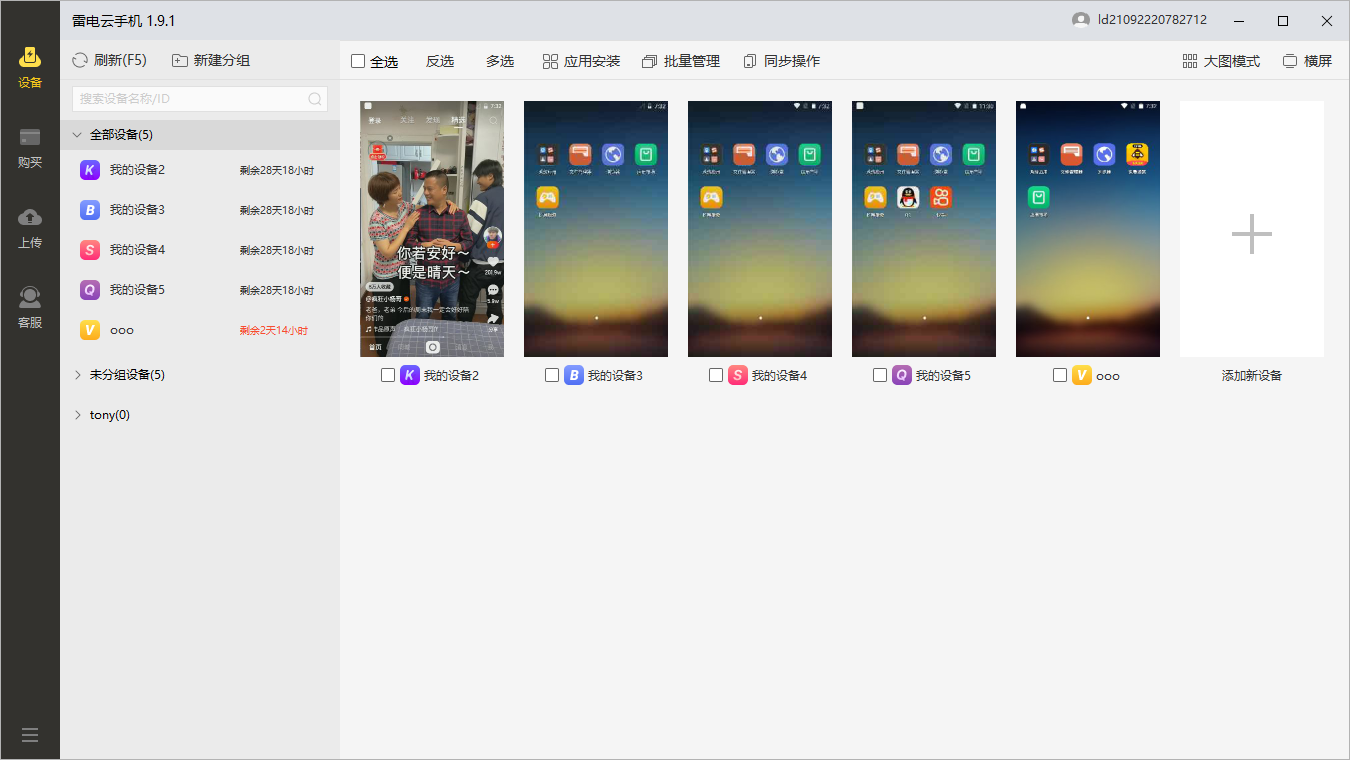Screen dimensions: 1350x760
Task: Open the 设备 section in sidebar
Action: pyautogui.click(x=30, y=67)
